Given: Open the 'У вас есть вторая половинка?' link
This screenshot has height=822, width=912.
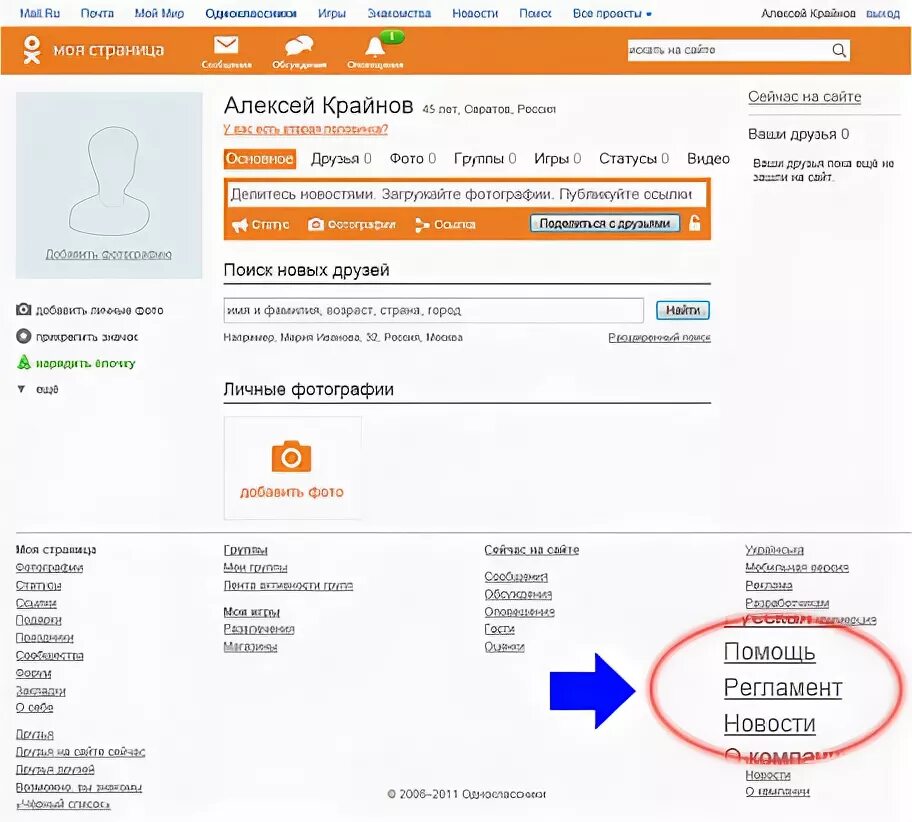Looking at the screenshot, I should click(x=305, y=129).
